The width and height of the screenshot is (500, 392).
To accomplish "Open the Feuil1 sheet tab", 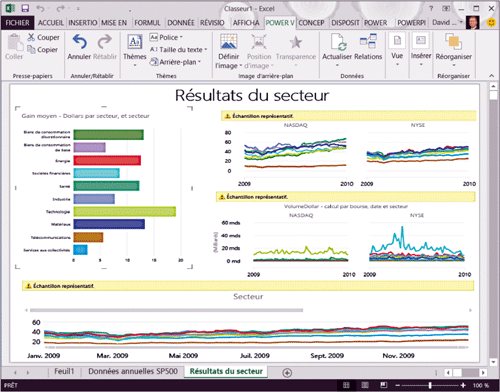I will (x=64, y=371).
